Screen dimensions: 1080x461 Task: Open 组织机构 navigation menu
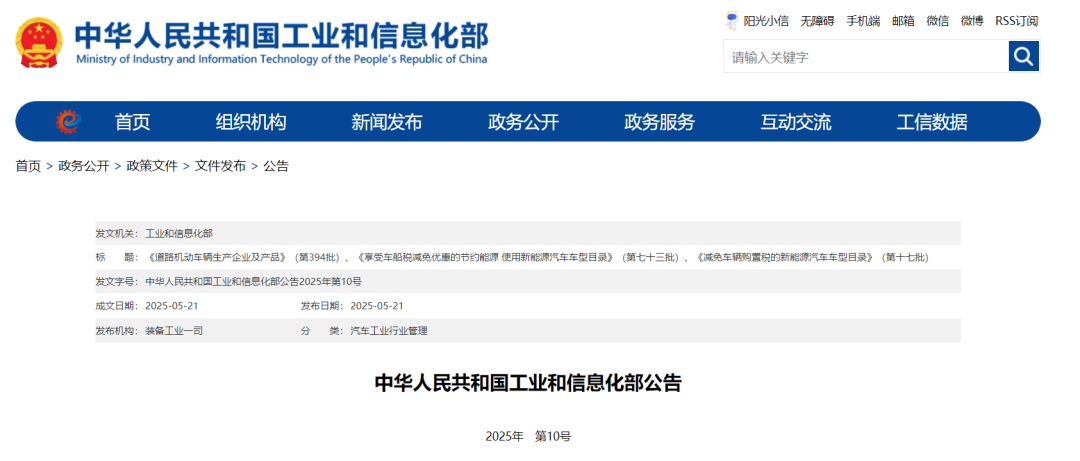click(251, 122)
